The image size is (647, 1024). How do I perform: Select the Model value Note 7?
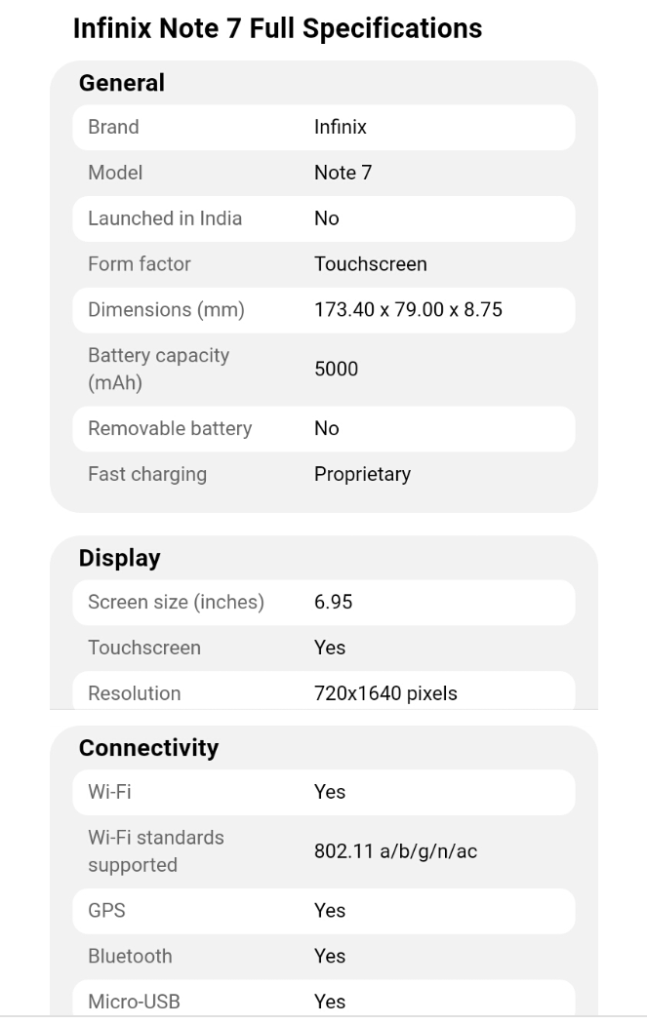click(x=342, y=173)
